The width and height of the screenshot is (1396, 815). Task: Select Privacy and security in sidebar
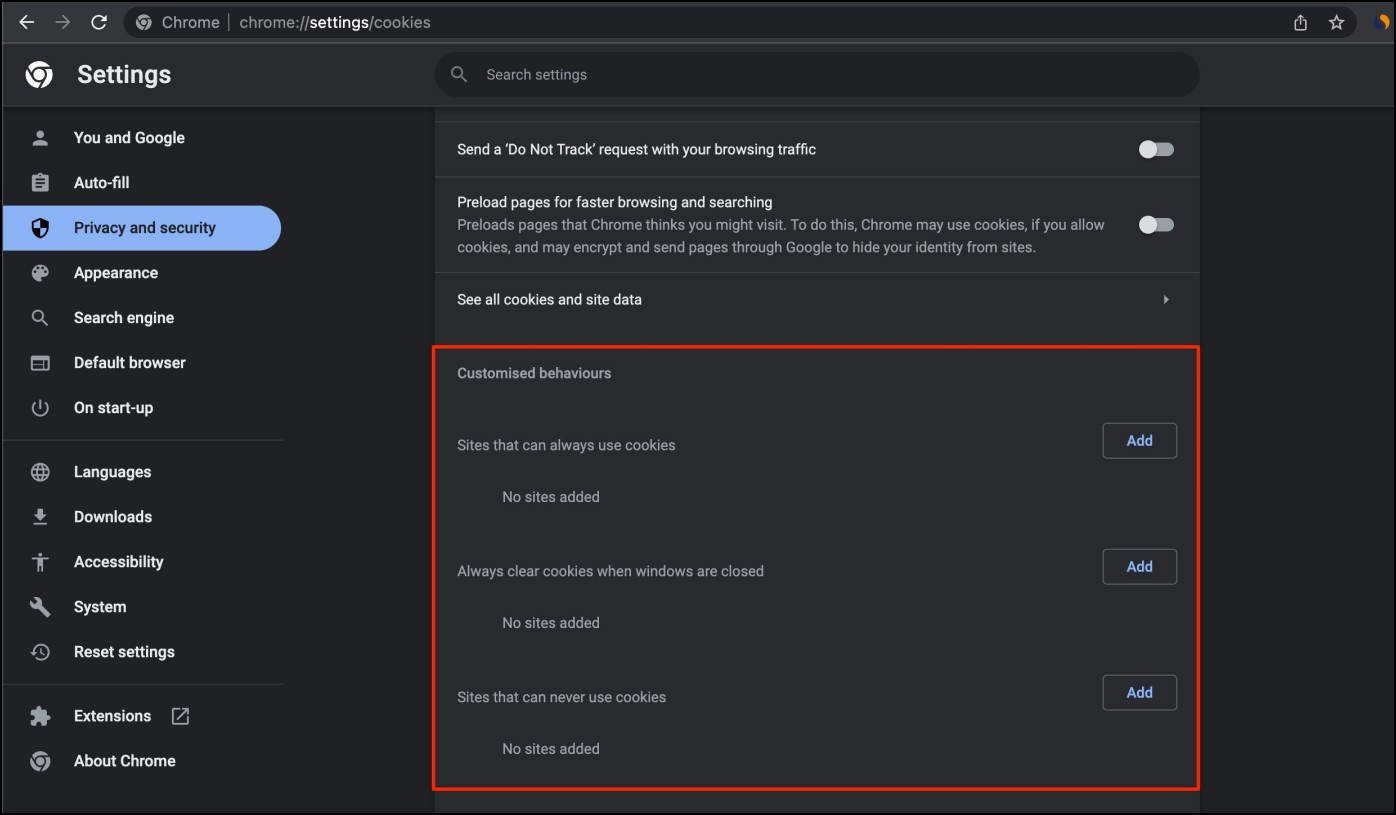point(142,228)
